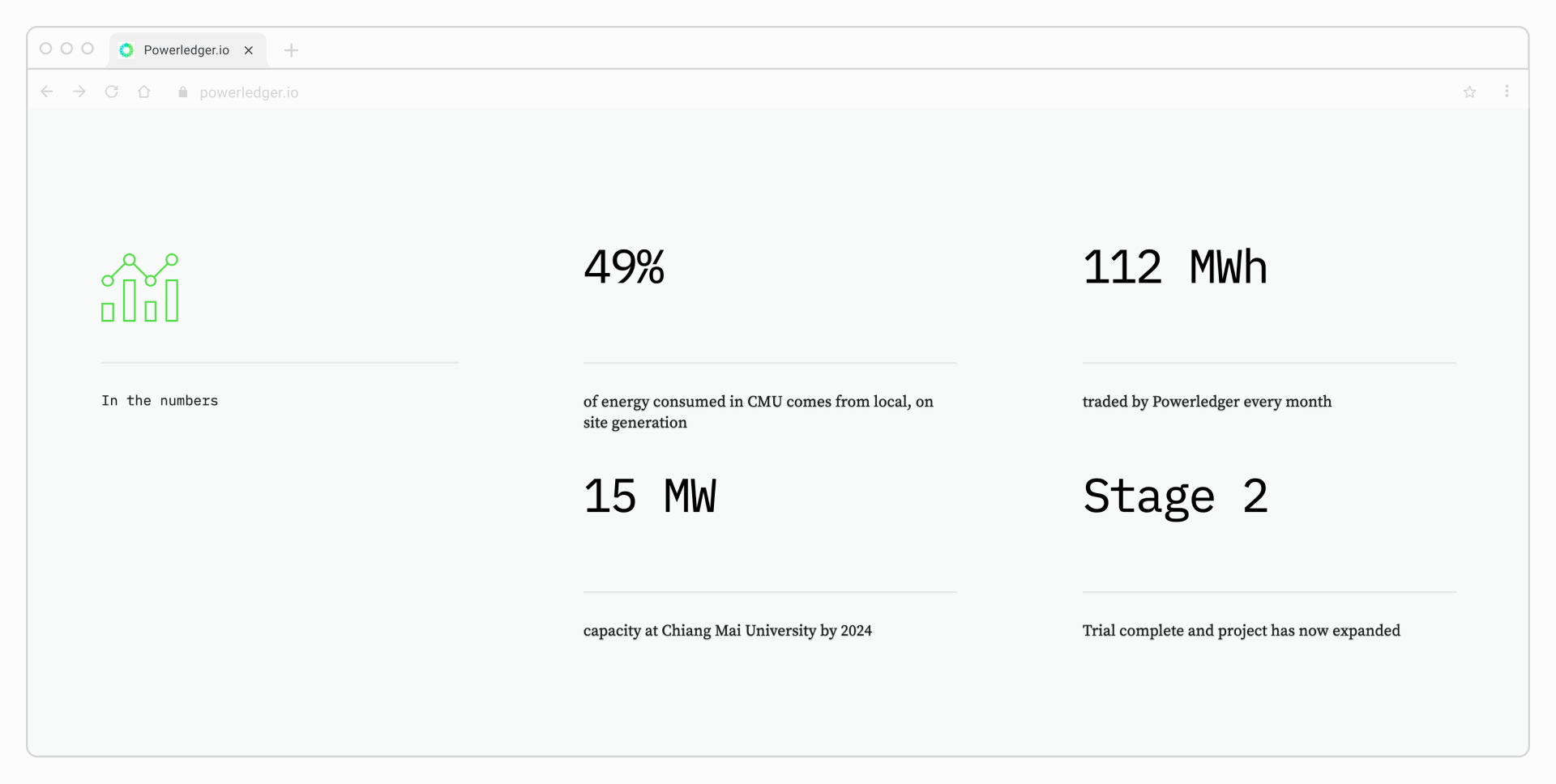Screen dimensions: 1556x784
Task: Click the reload page icon
Action: pyautogui.click(x=111, y=92)
